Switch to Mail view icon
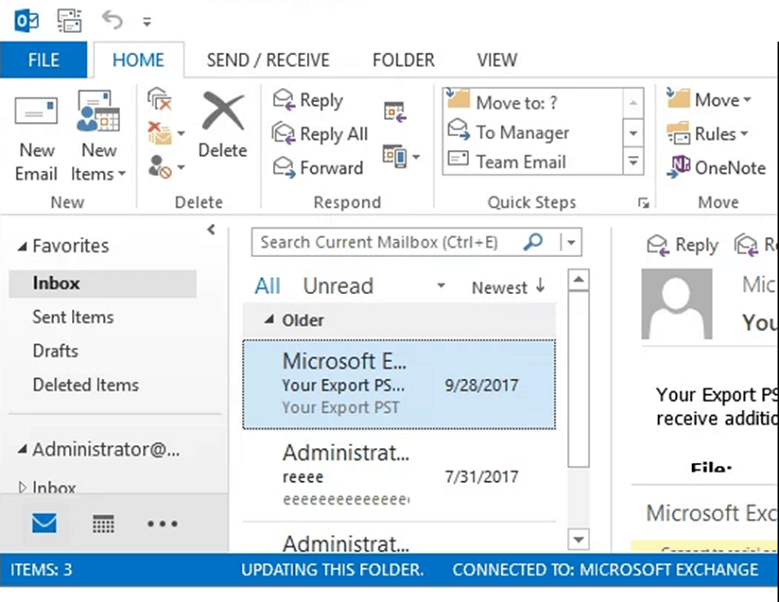Image resolution: width=779 pixels, height=602 pixels. (44, 523)
